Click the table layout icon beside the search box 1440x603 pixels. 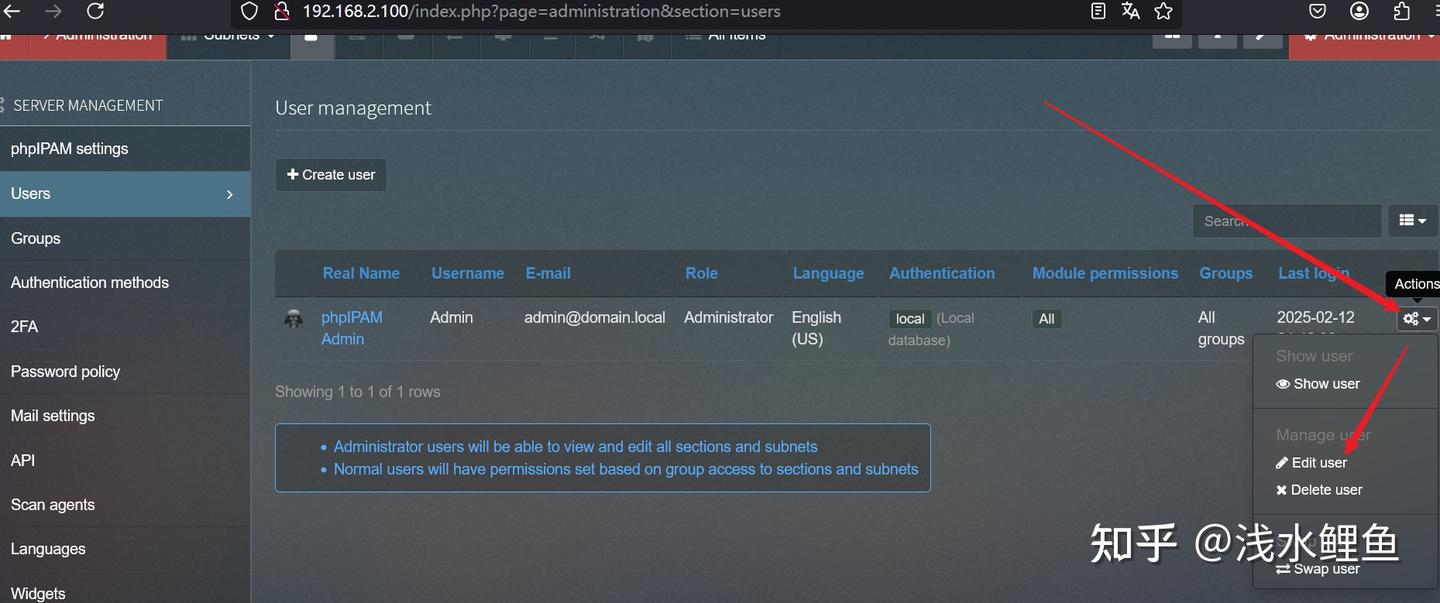coord(1412,220)
